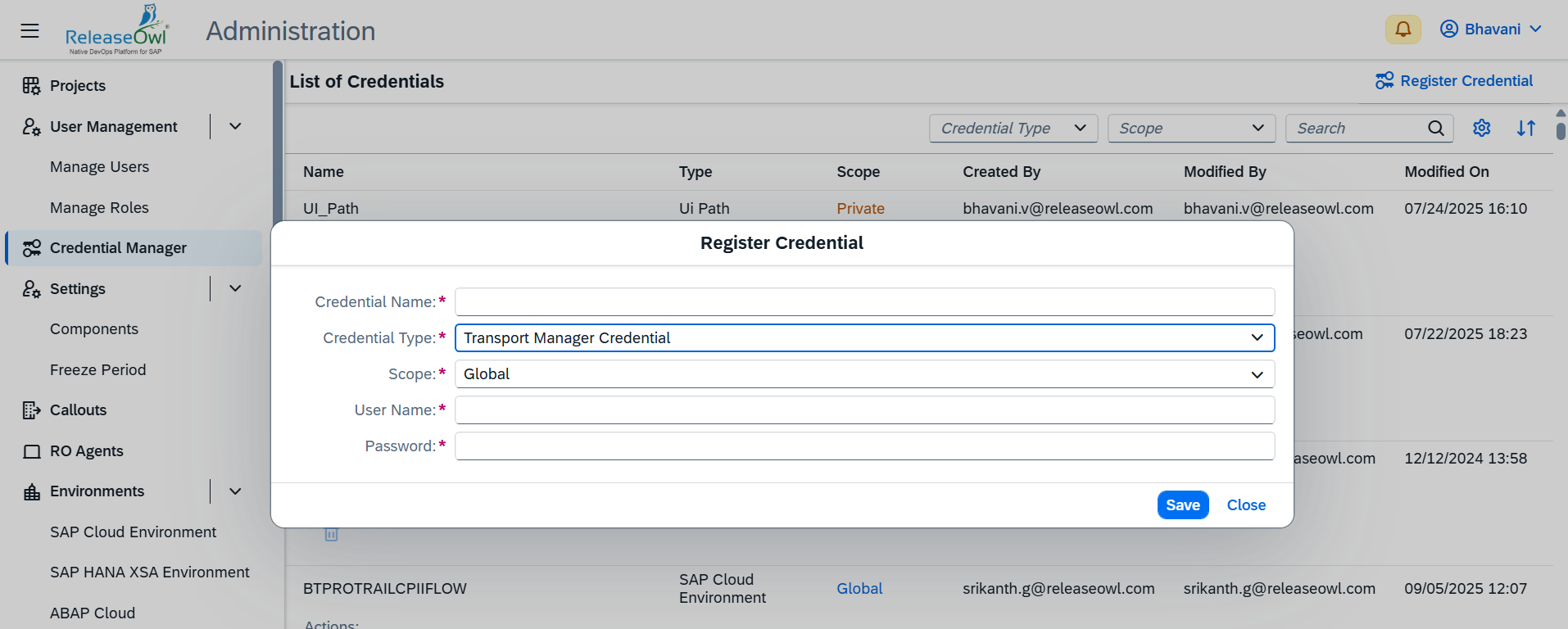Save the new credential
Screen dimensions: 1568x629
point(1182,505)
